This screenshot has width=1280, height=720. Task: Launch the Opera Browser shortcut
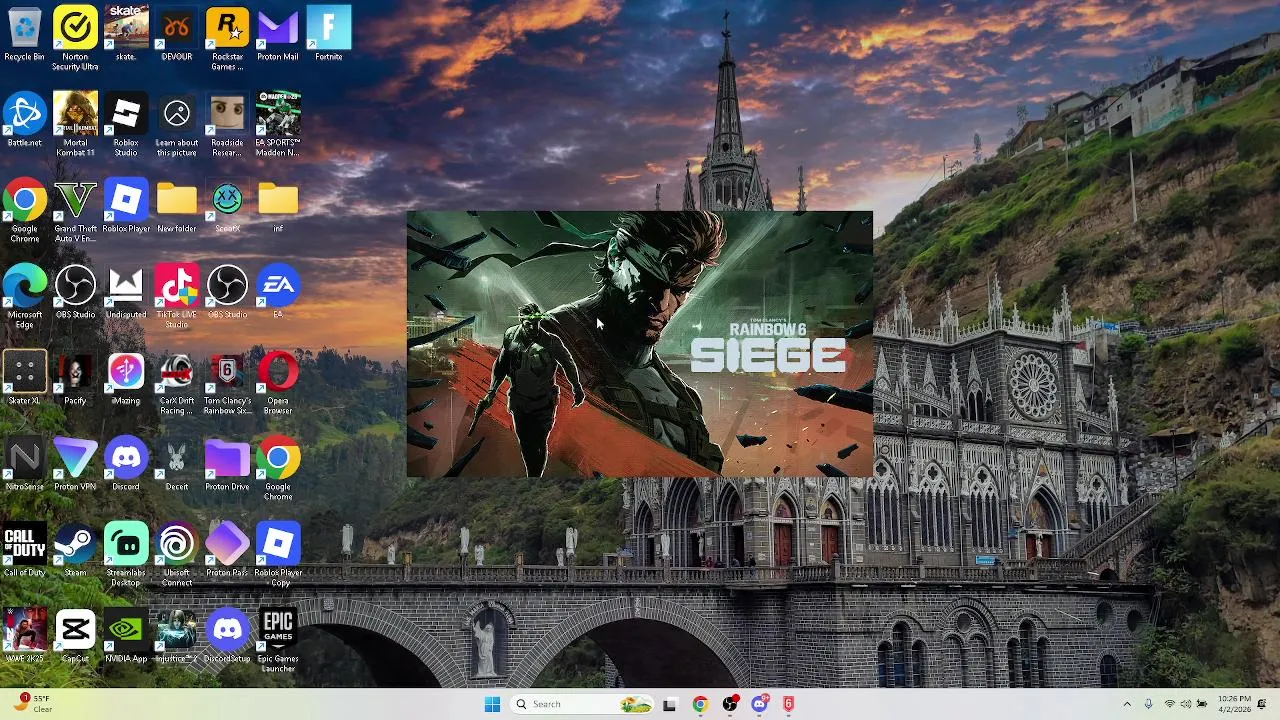pos(278,383)
